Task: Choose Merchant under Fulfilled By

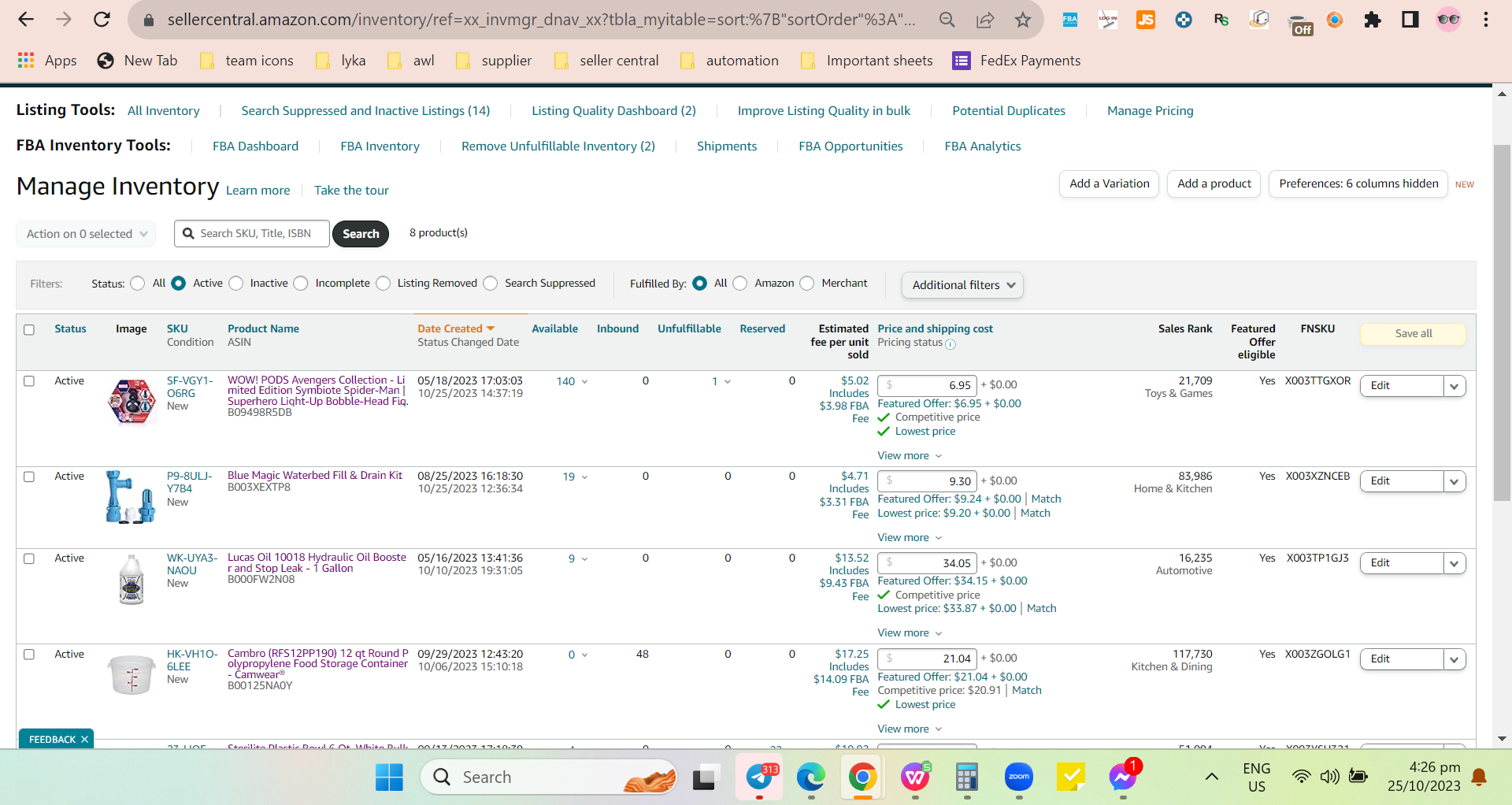Action: coord(807,284)
